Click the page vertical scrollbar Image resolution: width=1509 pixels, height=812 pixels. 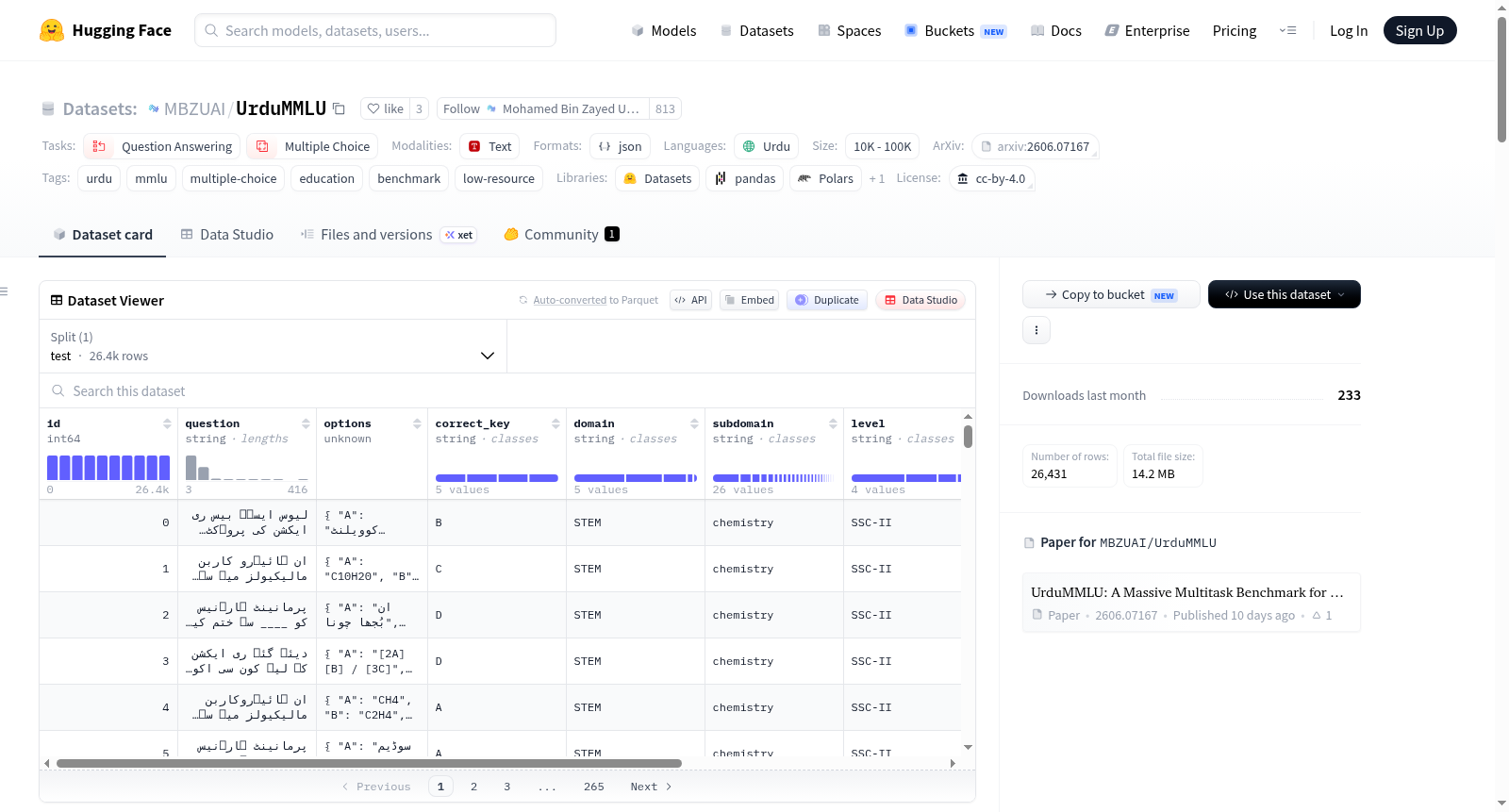click(x=1501, y=79)
